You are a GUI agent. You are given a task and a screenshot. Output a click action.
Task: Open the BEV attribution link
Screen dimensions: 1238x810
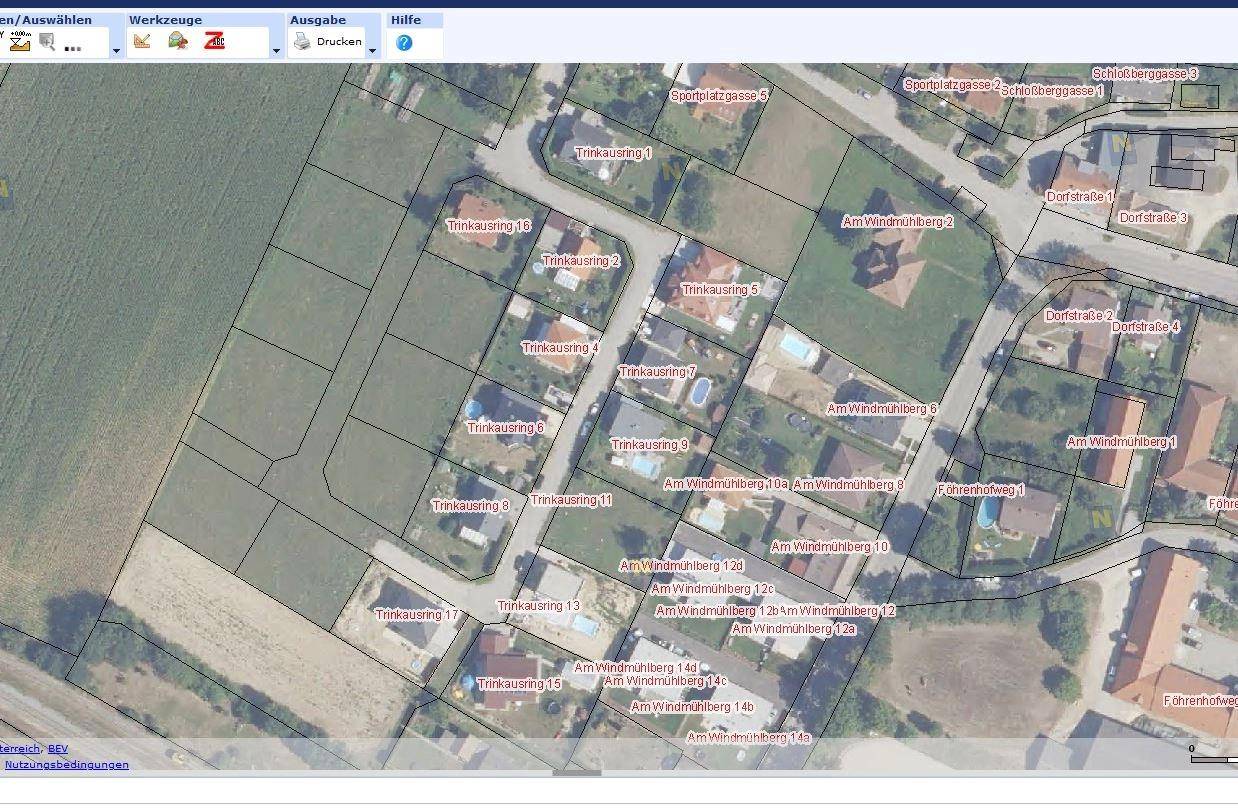(x=58, y=748)
